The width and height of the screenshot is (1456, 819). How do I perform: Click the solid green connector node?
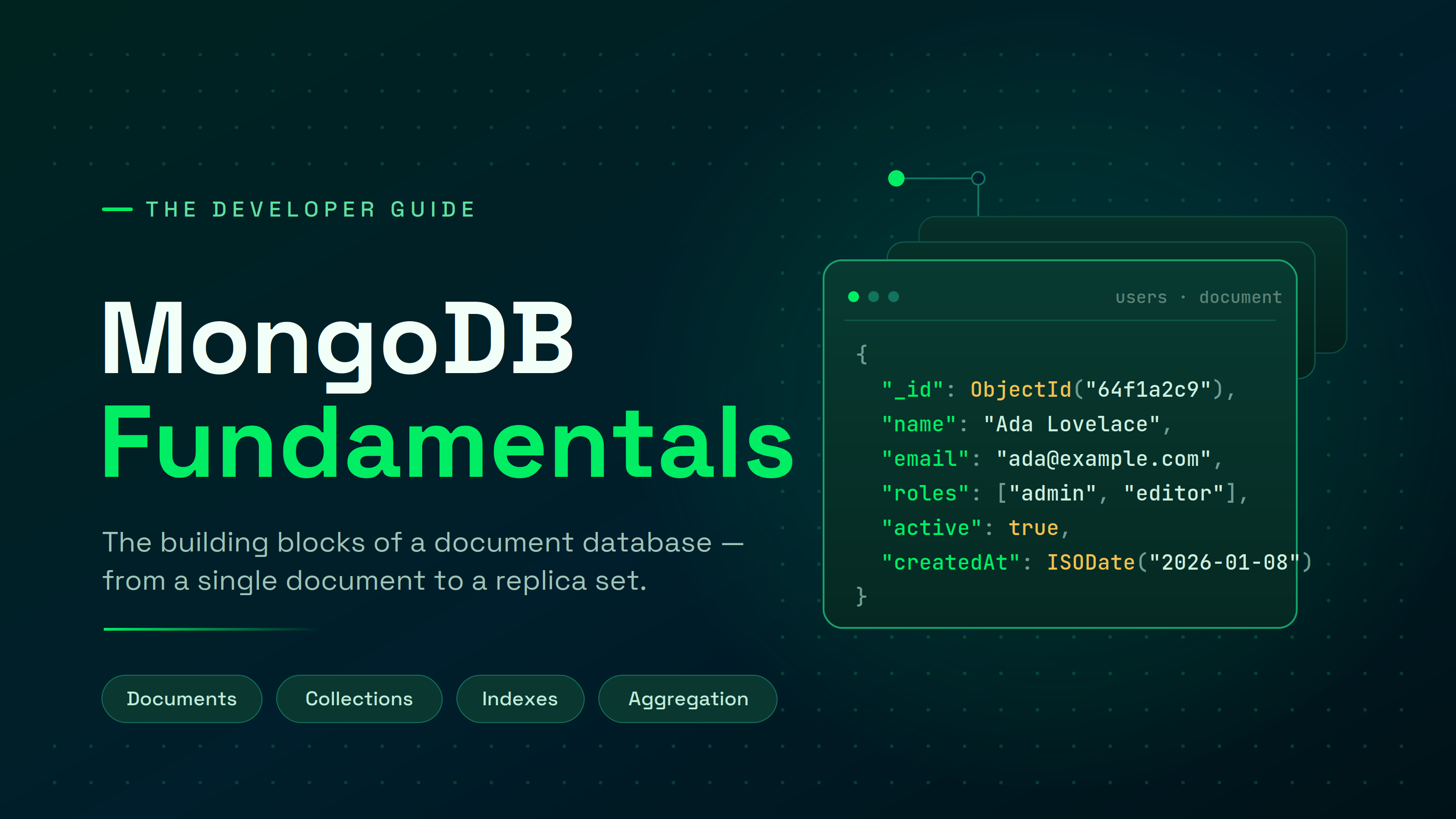tap(896, 179)
